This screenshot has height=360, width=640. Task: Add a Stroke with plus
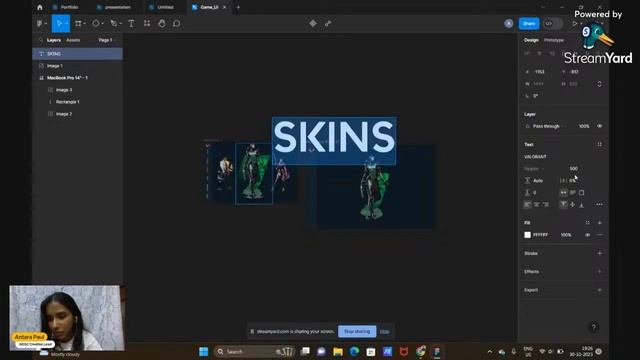click(x=600, y=253)
